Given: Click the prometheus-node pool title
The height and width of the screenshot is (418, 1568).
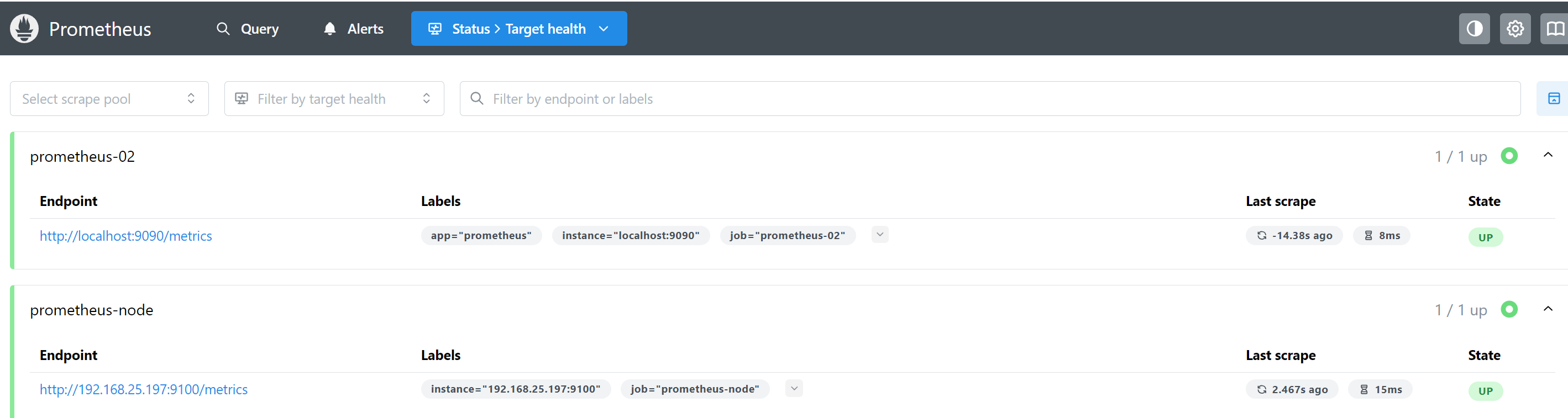Looking at the screenshot, I should 91,310.
